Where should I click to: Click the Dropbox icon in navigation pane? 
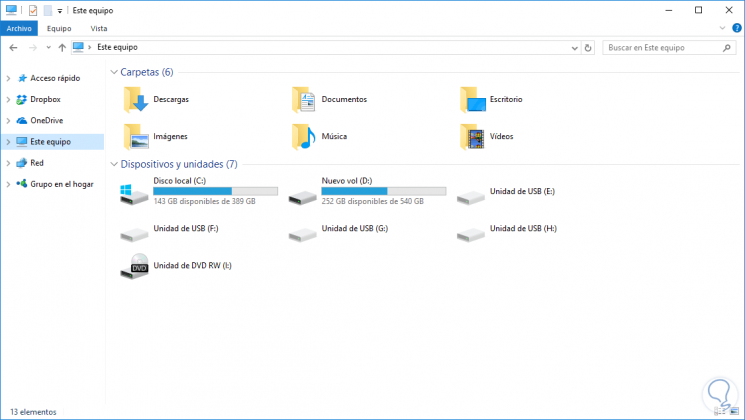(21, 99)
